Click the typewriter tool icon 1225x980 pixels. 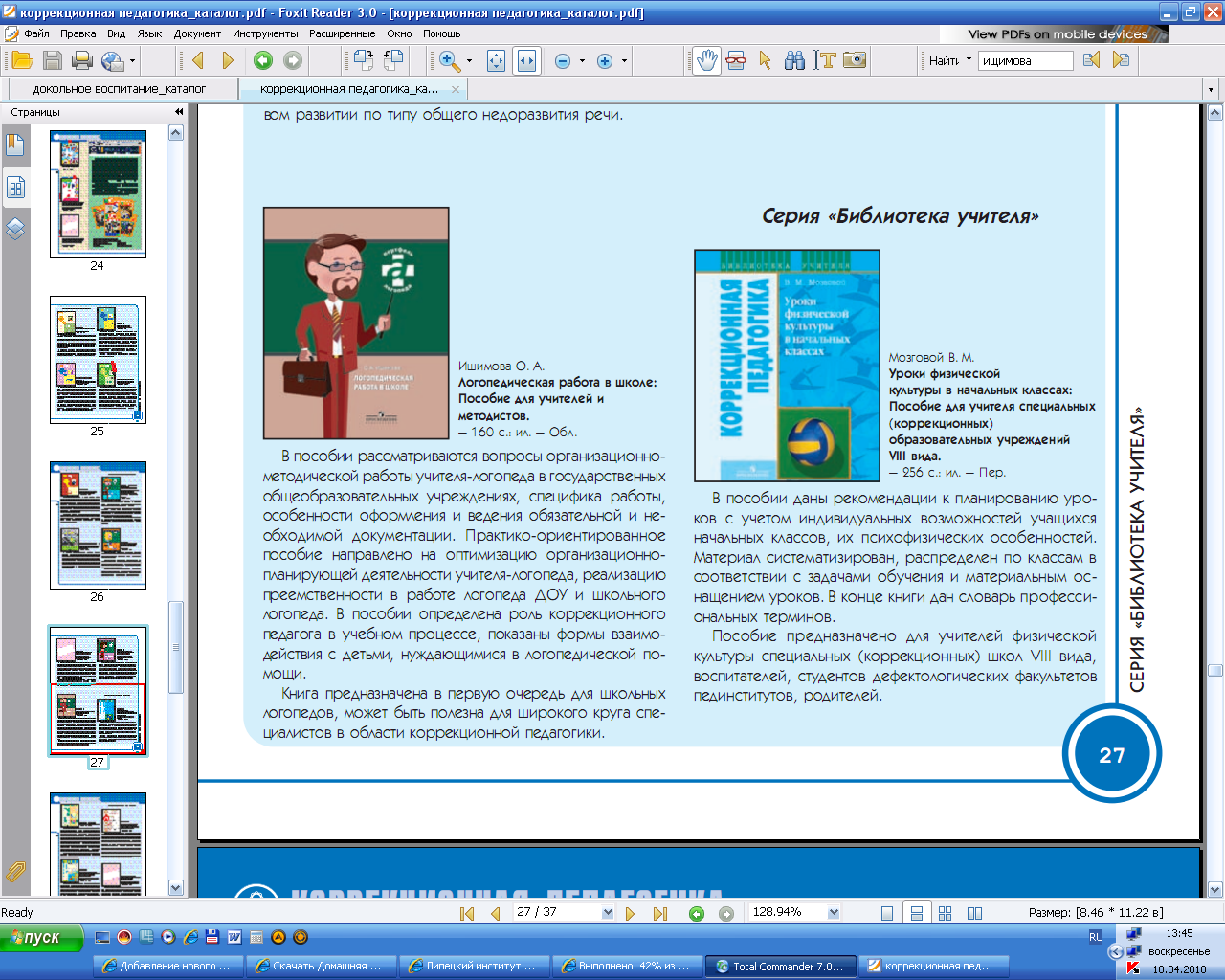[x=736, y=60]
